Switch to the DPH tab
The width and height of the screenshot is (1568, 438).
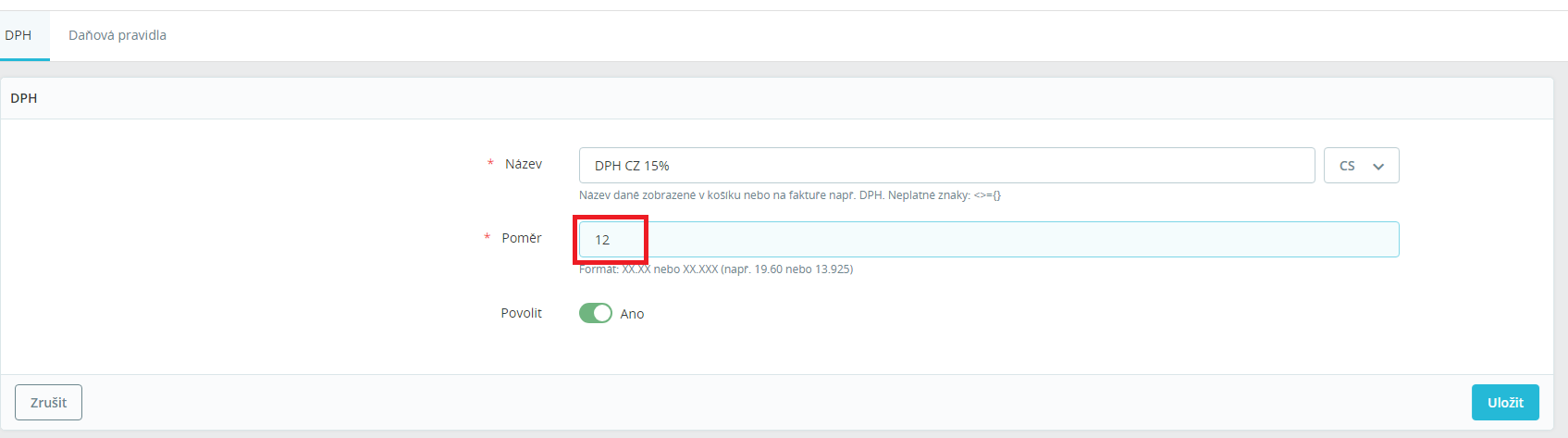pyautogui.click(x=19, y=35)
